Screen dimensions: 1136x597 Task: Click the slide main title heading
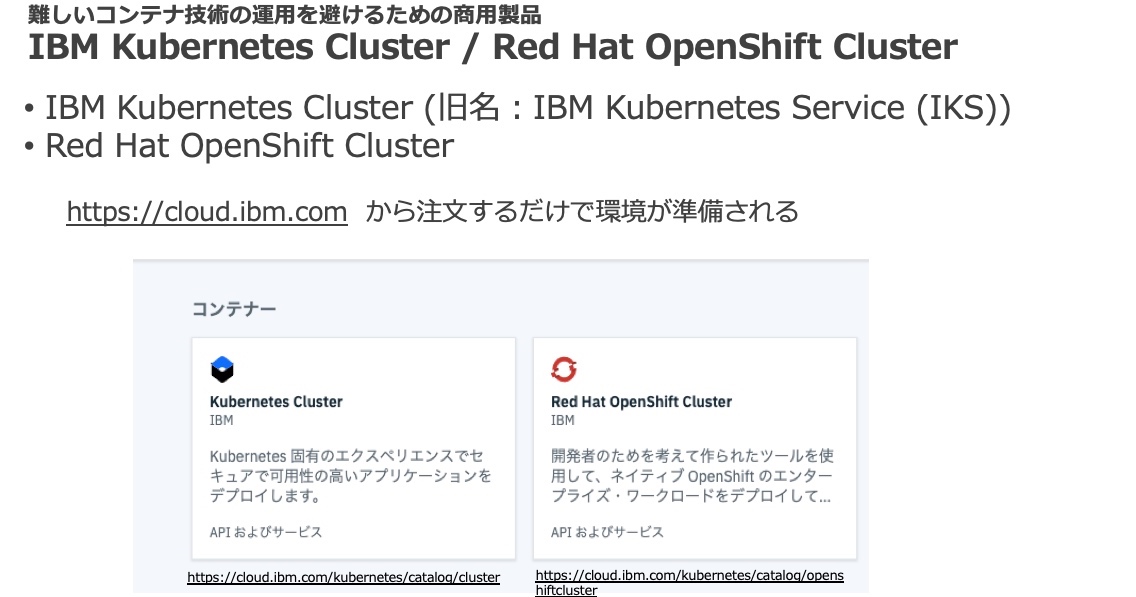tap(493, 46)
